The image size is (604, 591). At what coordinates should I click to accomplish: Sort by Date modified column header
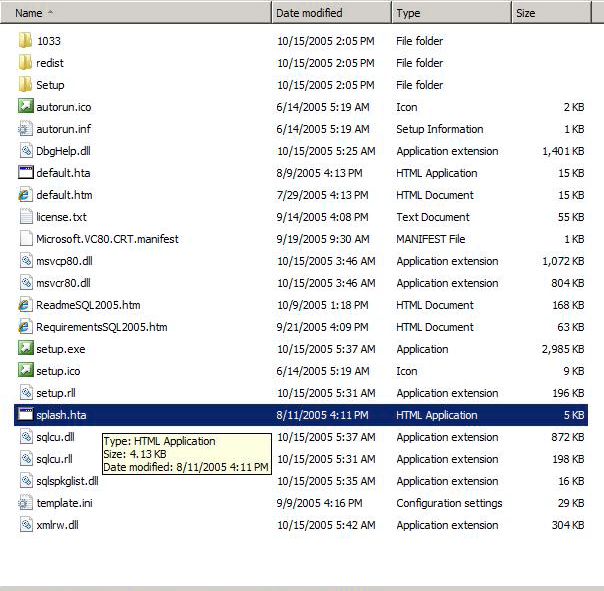[x=309, y=13]
